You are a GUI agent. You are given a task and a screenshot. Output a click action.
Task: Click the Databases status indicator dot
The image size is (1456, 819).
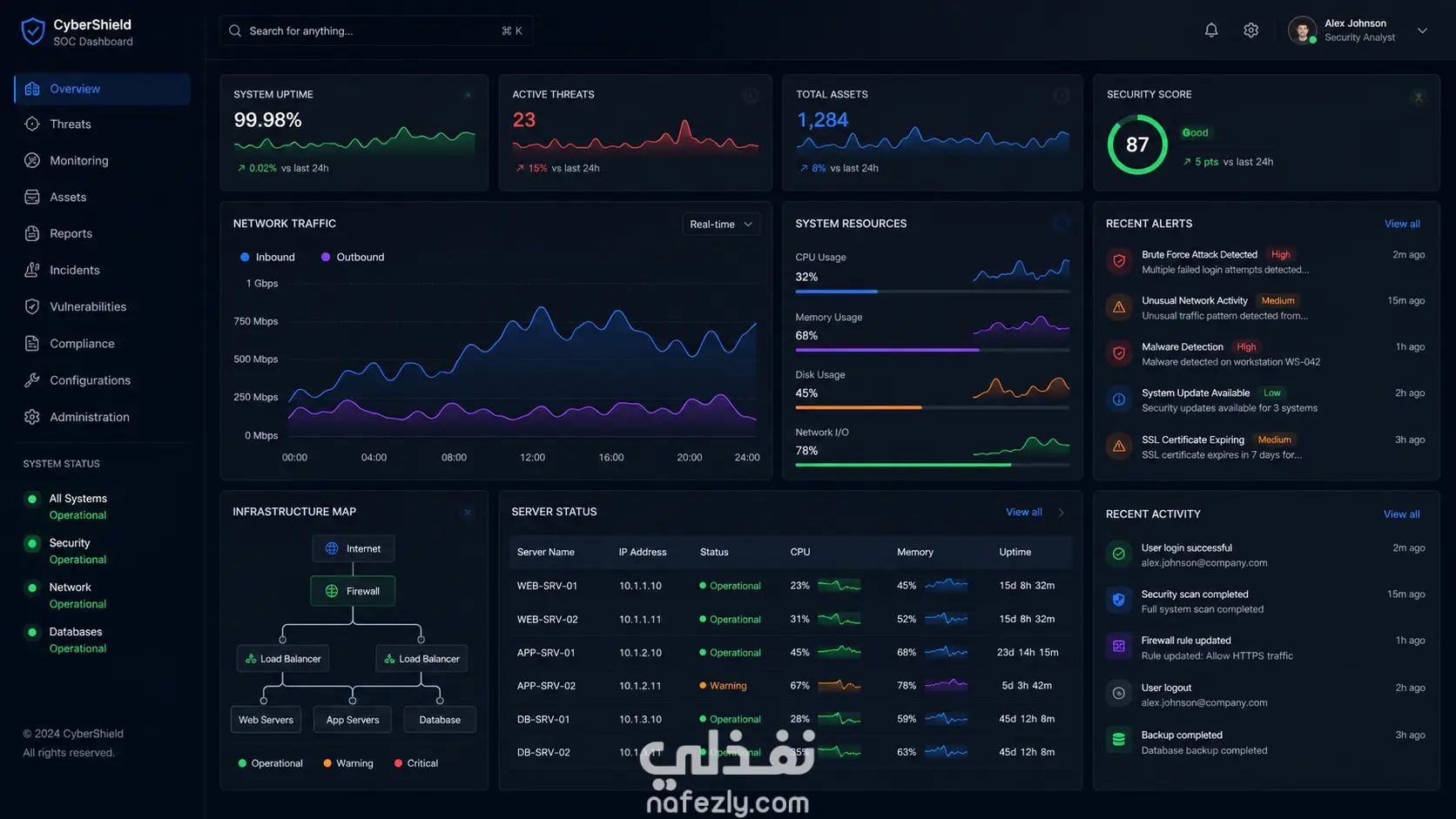tap(32, 633)
